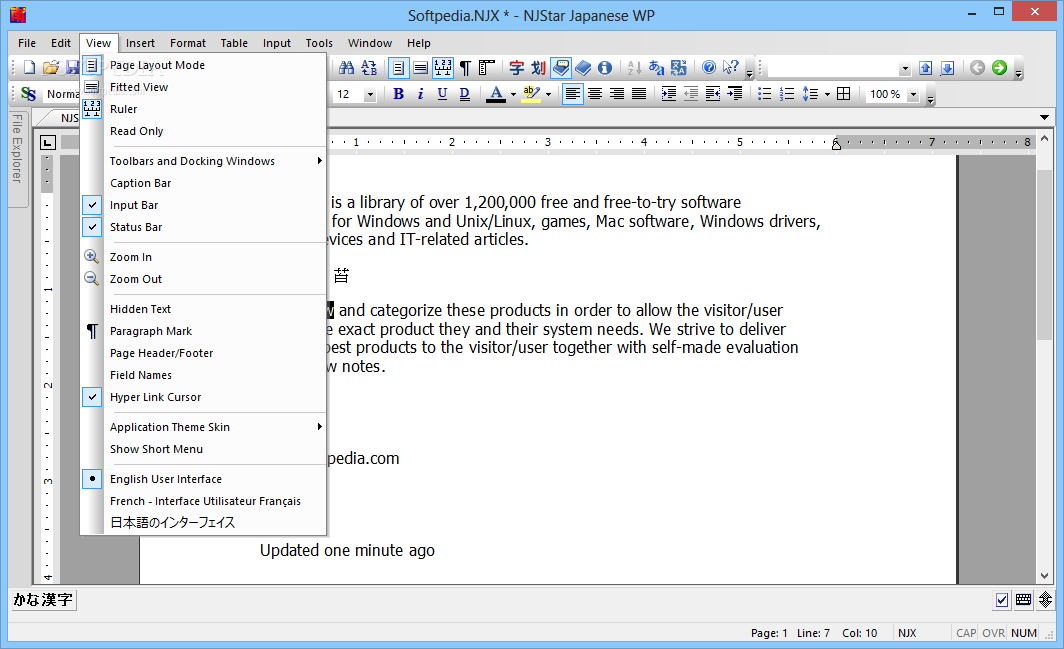Align text to the right
Viewport: 1064px width, 649px height.
[x=616, y=94]
